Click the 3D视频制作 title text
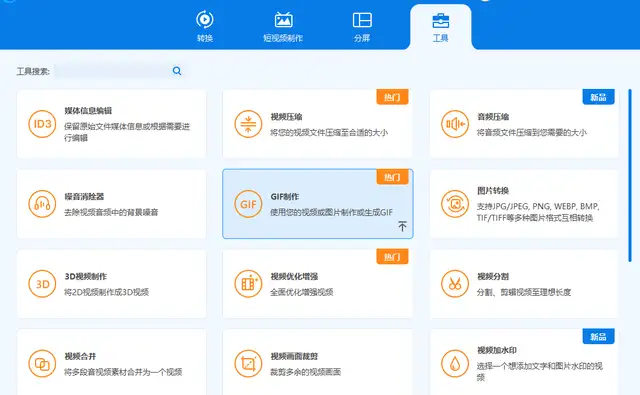Image resolution: width=640 pixels, height=395 pixels. [x=85, y=277]
